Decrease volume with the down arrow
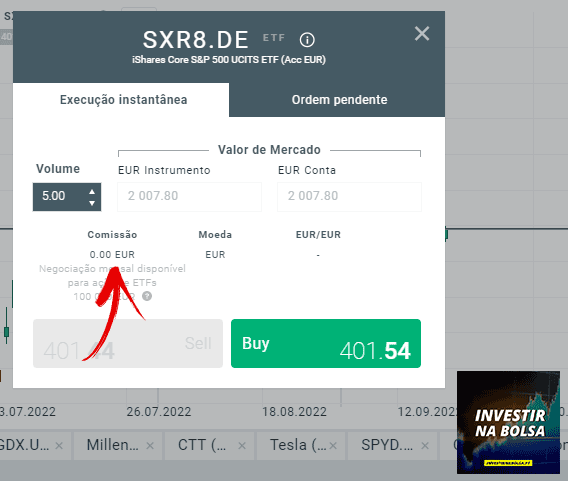 coord(92,203)
